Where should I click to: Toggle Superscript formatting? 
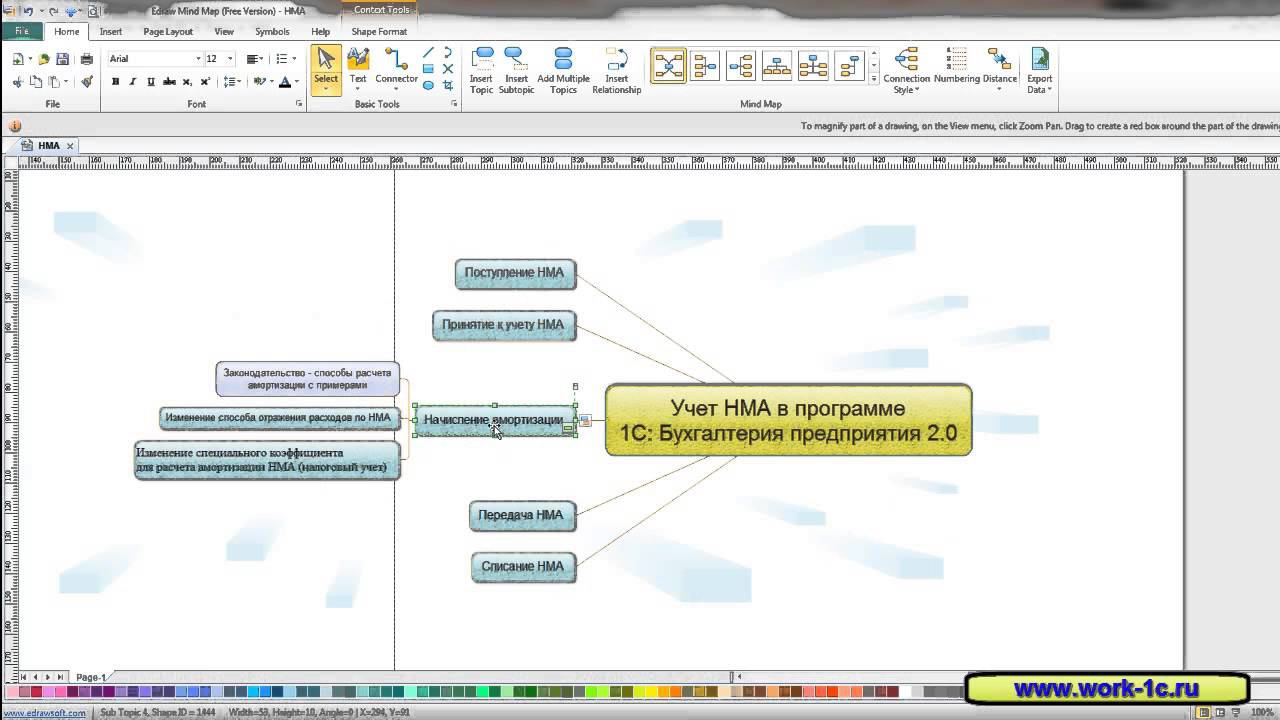pos(205,82)
